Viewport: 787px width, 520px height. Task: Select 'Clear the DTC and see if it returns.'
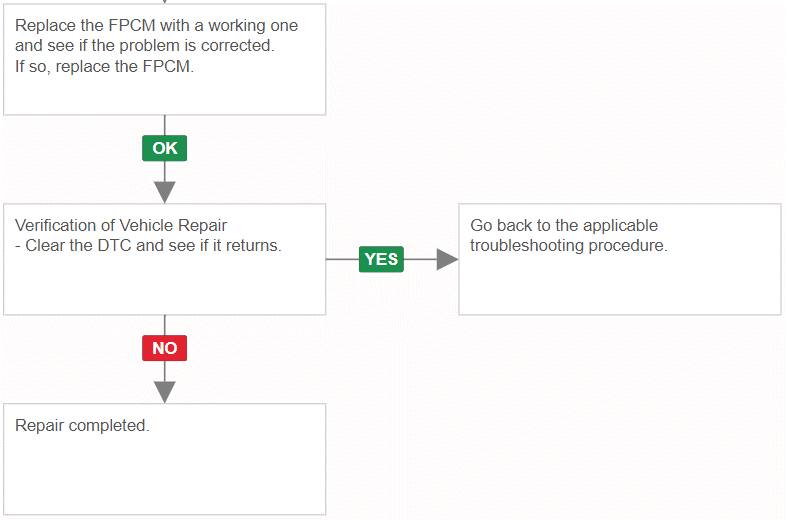pyautogui.click(x=153, y=245)
